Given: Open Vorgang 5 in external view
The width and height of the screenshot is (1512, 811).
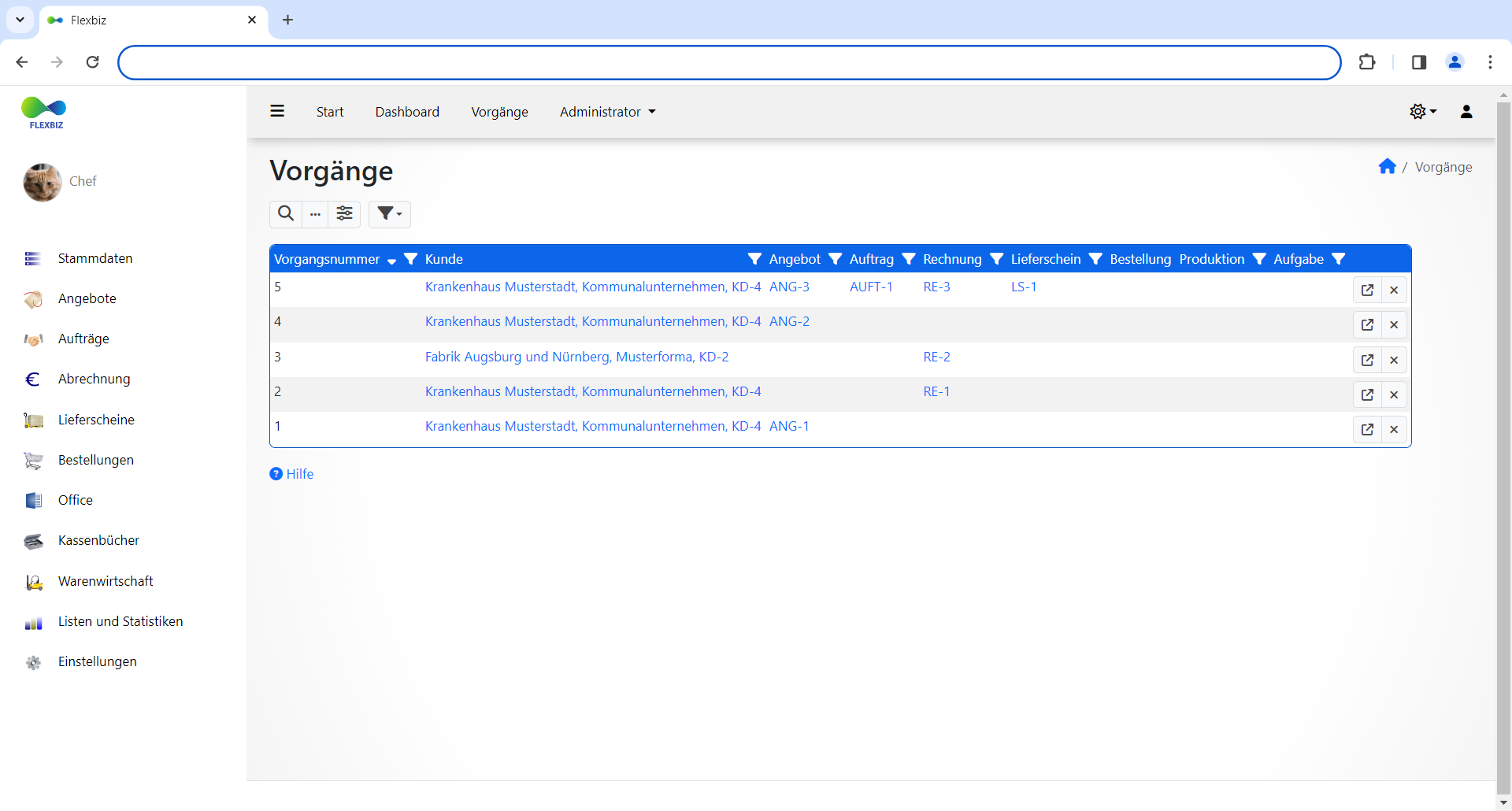Looking at the screenshot, I should click(1367, 290).
